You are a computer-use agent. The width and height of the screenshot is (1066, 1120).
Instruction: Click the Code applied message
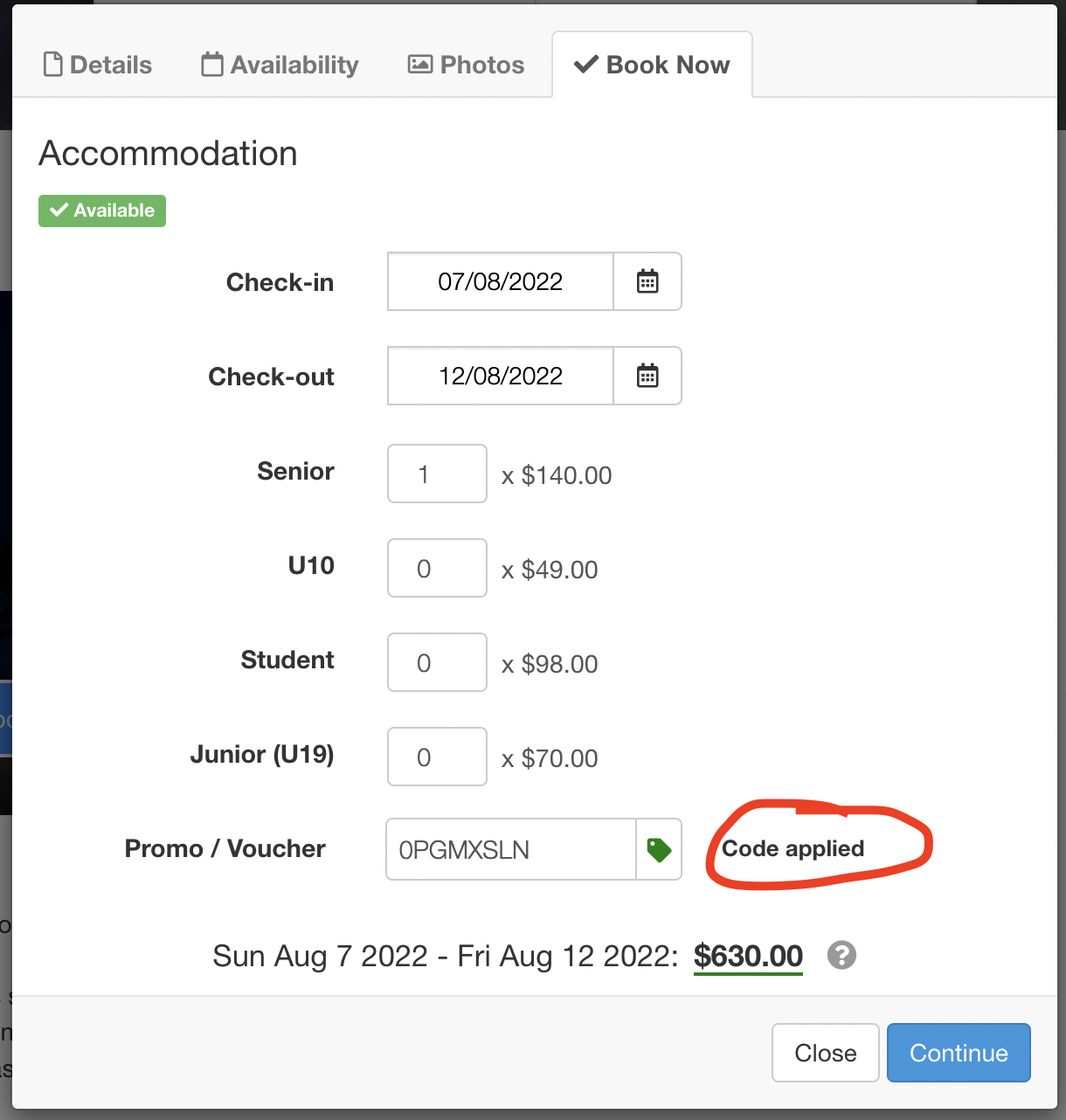coord(793,848)
